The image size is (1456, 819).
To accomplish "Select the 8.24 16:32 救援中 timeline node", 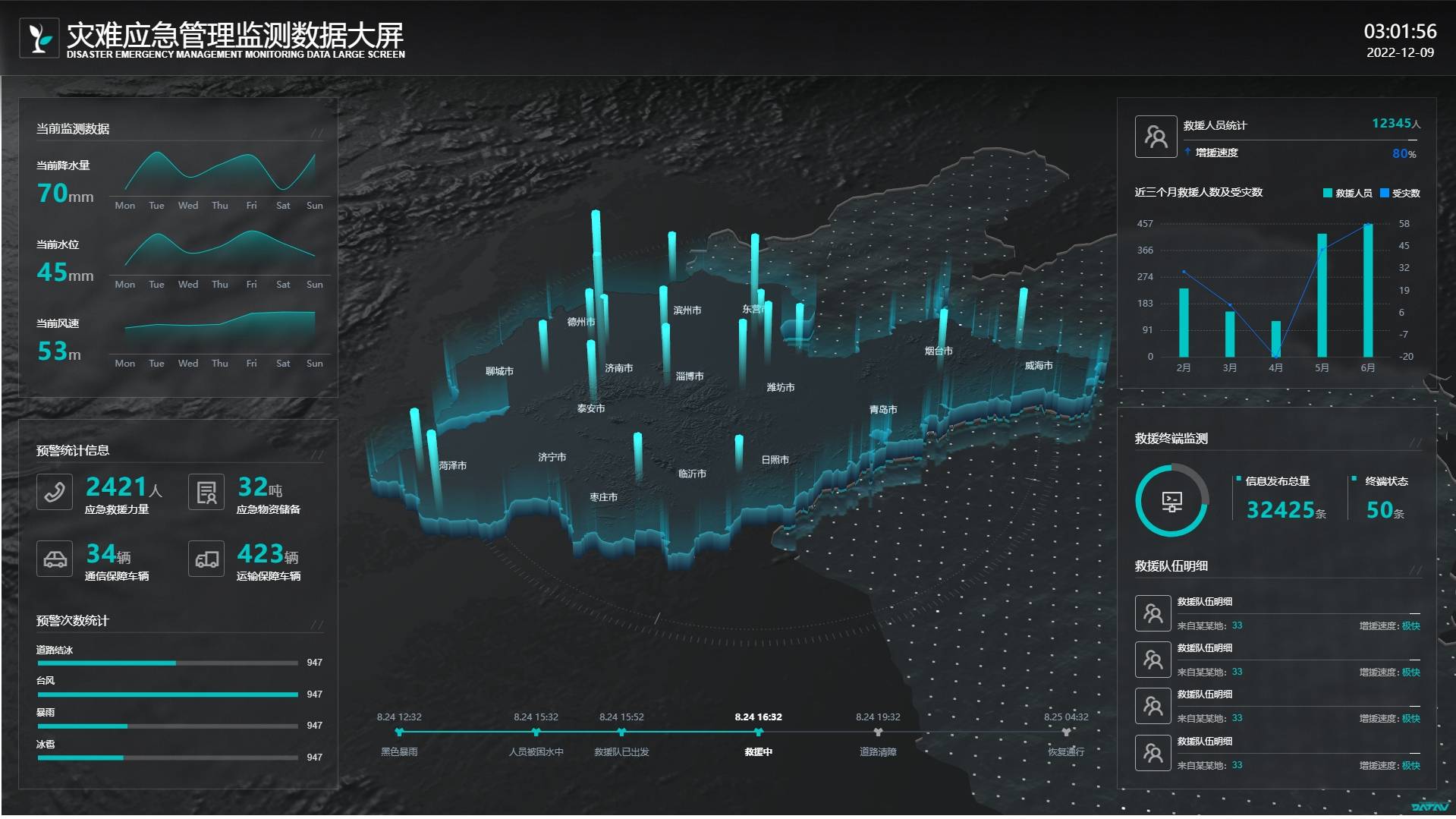I will point(758,732).
